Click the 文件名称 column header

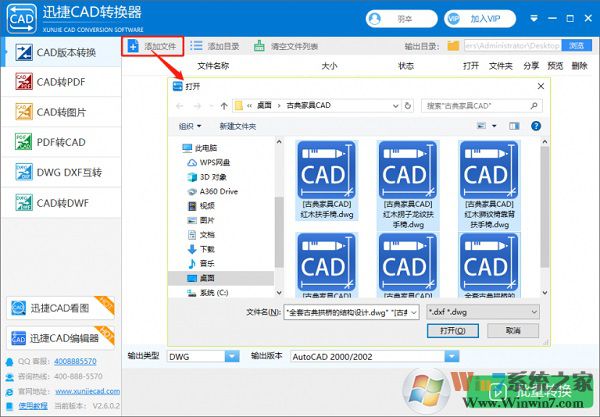[x=213, y=66]
